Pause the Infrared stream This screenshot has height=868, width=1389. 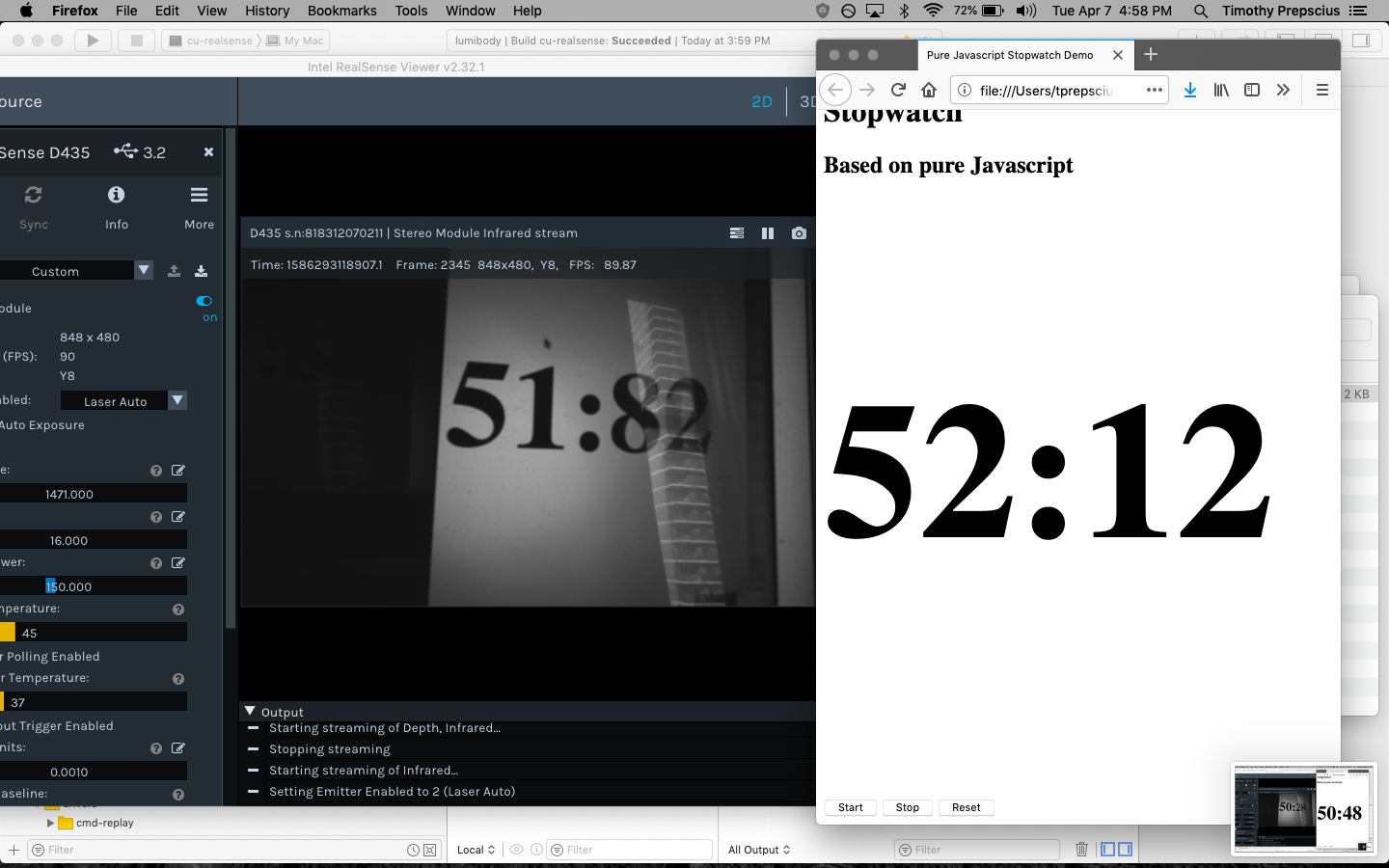[x=768, y=233]
